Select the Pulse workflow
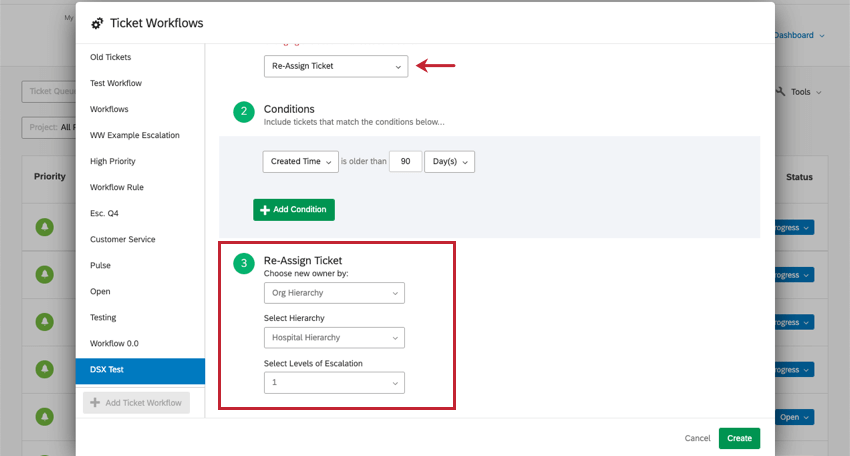The height and width of the screenshot is (456, 850). 140,265
